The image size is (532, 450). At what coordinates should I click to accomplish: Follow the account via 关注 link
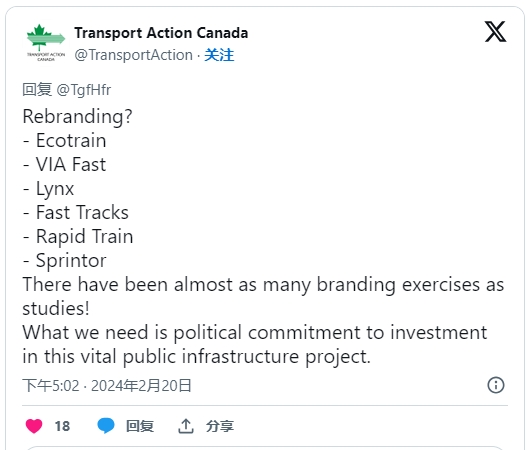pos(219,55)
